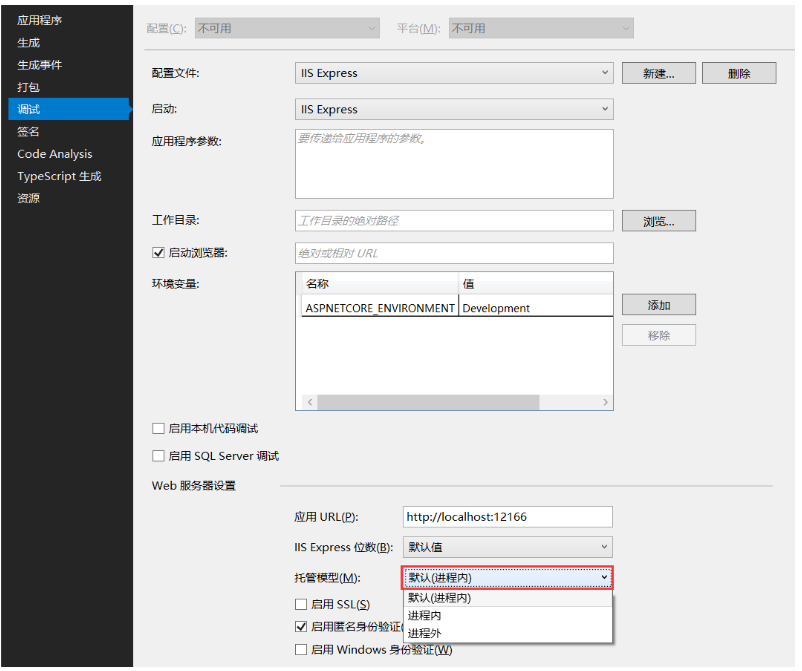This screenshot has height=671, width=802.
Task: Select the 打包 page
Action: (x=29, y=87)
